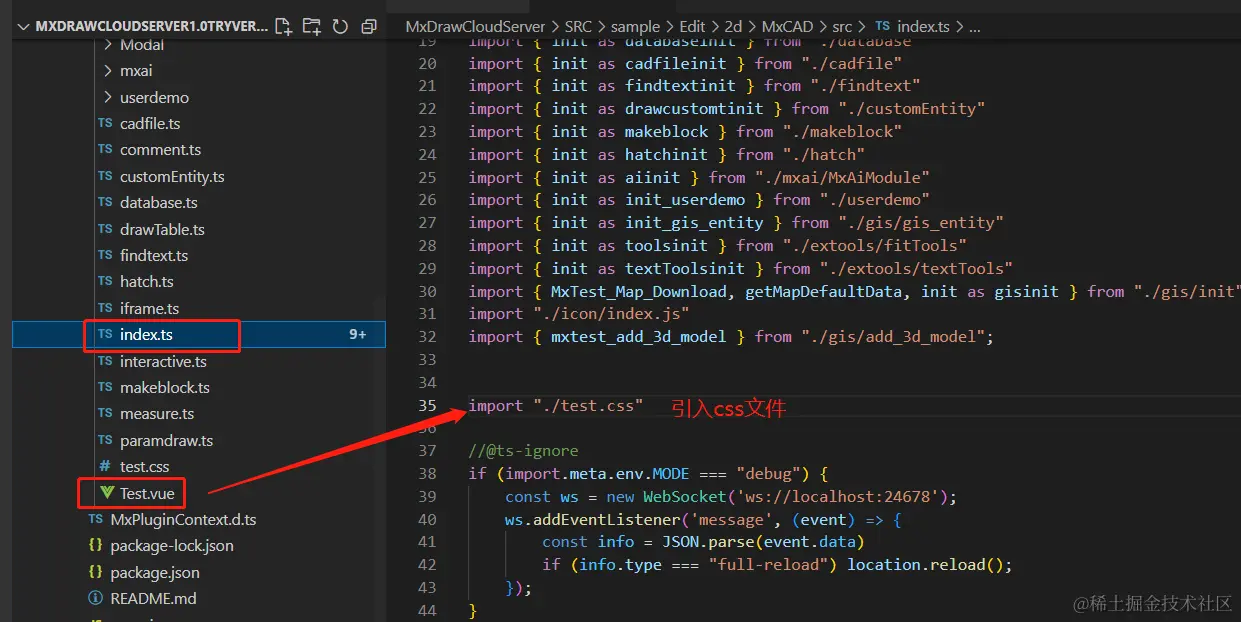Click sample in the breadcrumb path

click(635, 27)
